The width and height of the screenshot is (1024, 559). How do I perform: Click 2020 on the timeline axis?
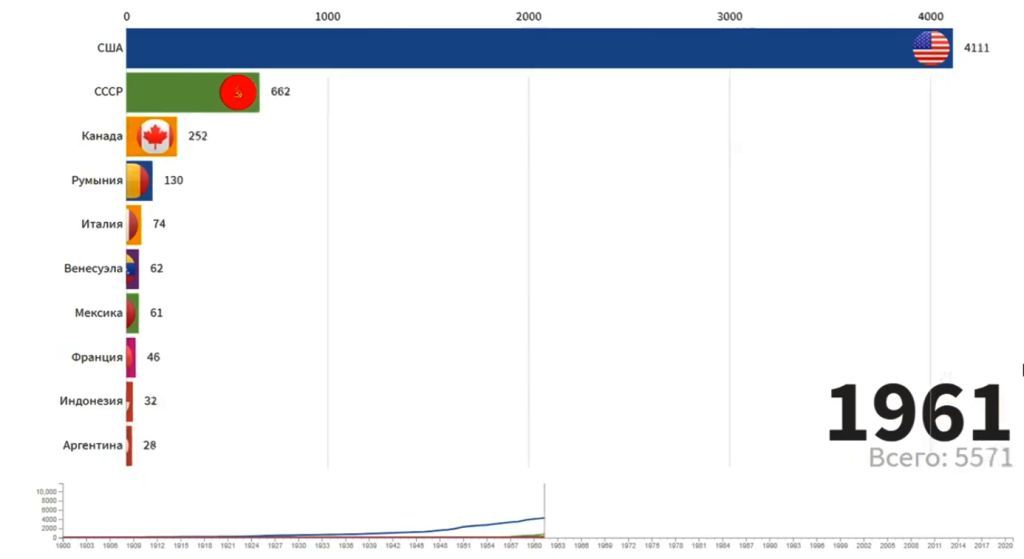tap(1005, 545)
